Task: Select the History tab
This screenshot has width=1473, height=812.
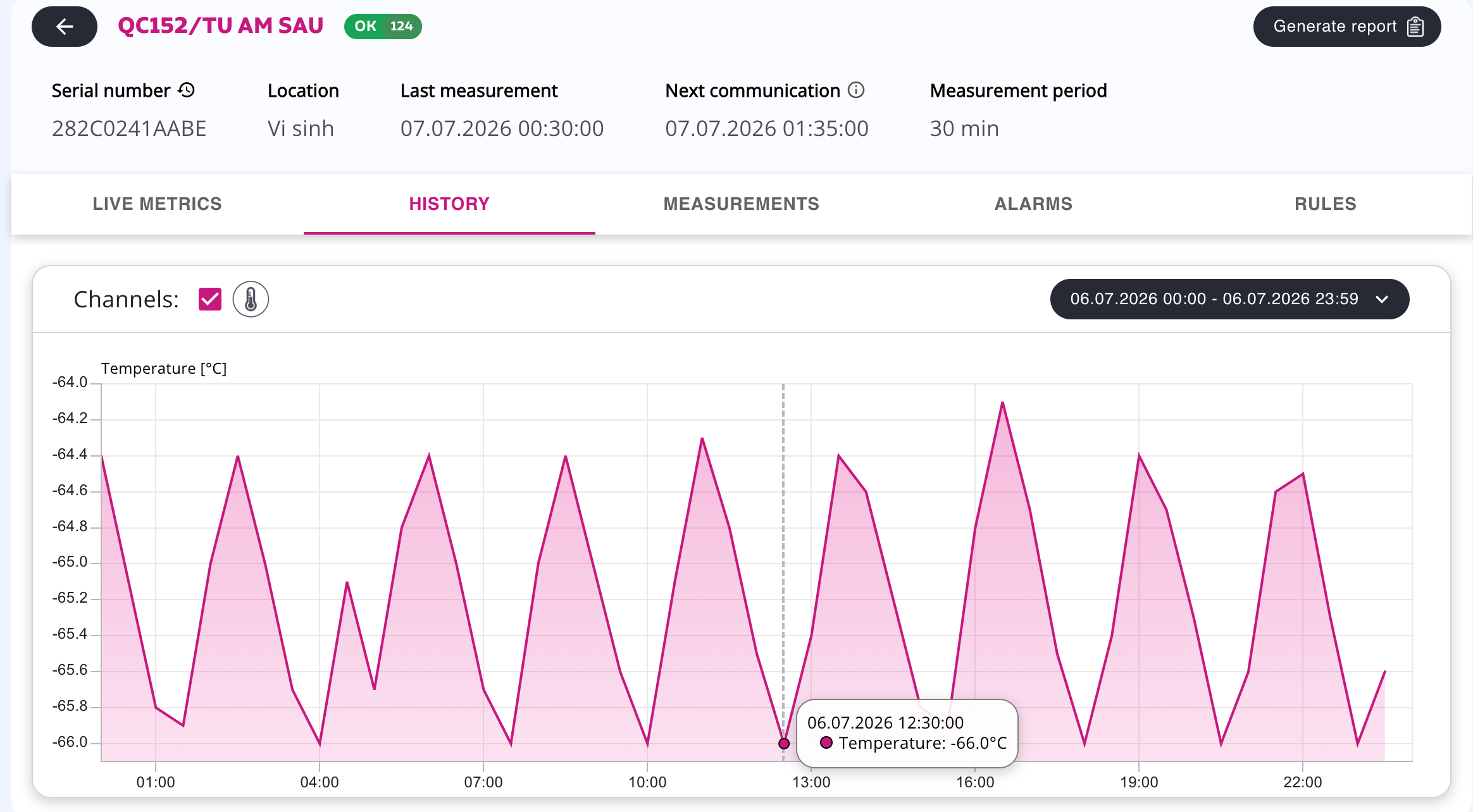Action: pyautogui.click(x=449, y=204)
